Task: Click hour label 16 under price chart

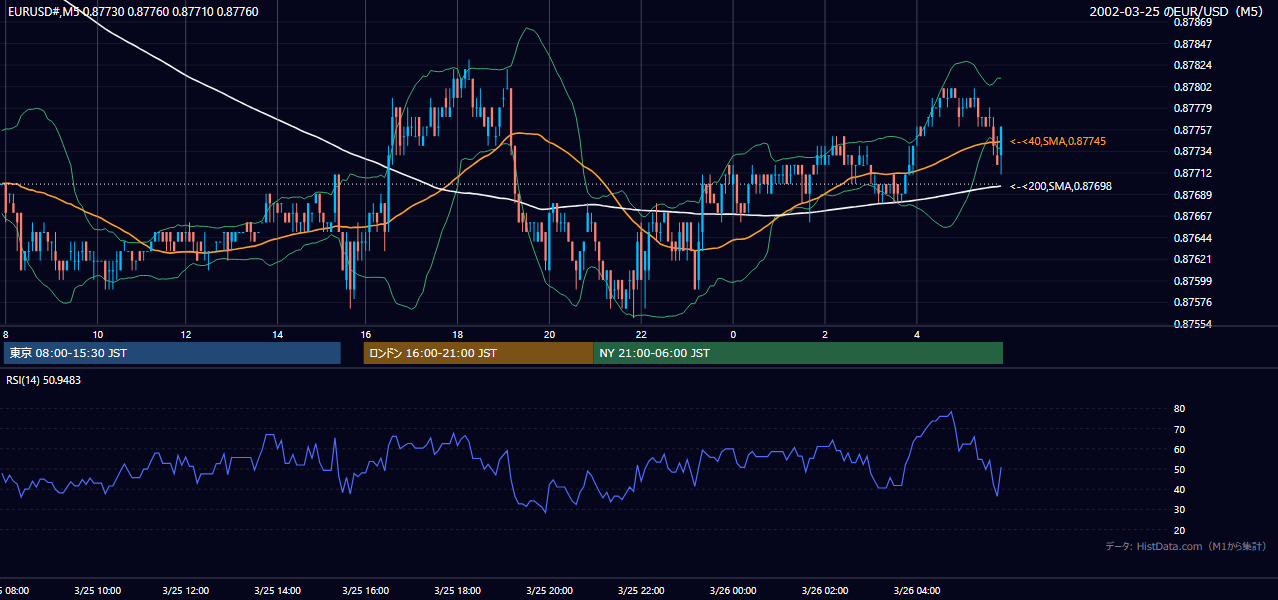Action: (x=366, y=334)
